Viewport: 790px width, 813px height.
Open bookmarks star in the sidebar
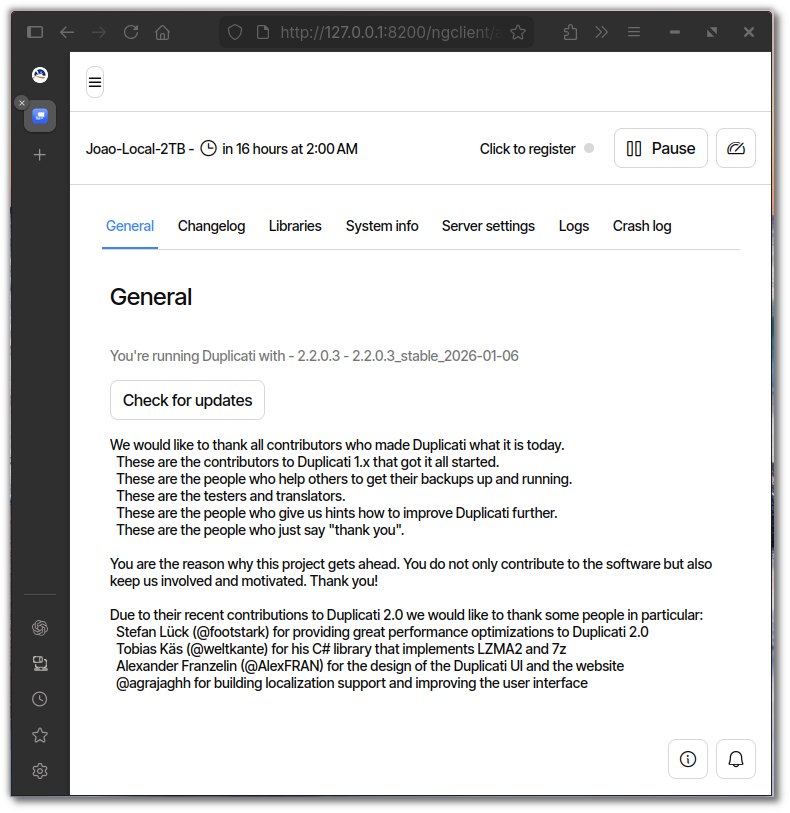point(40,735)
